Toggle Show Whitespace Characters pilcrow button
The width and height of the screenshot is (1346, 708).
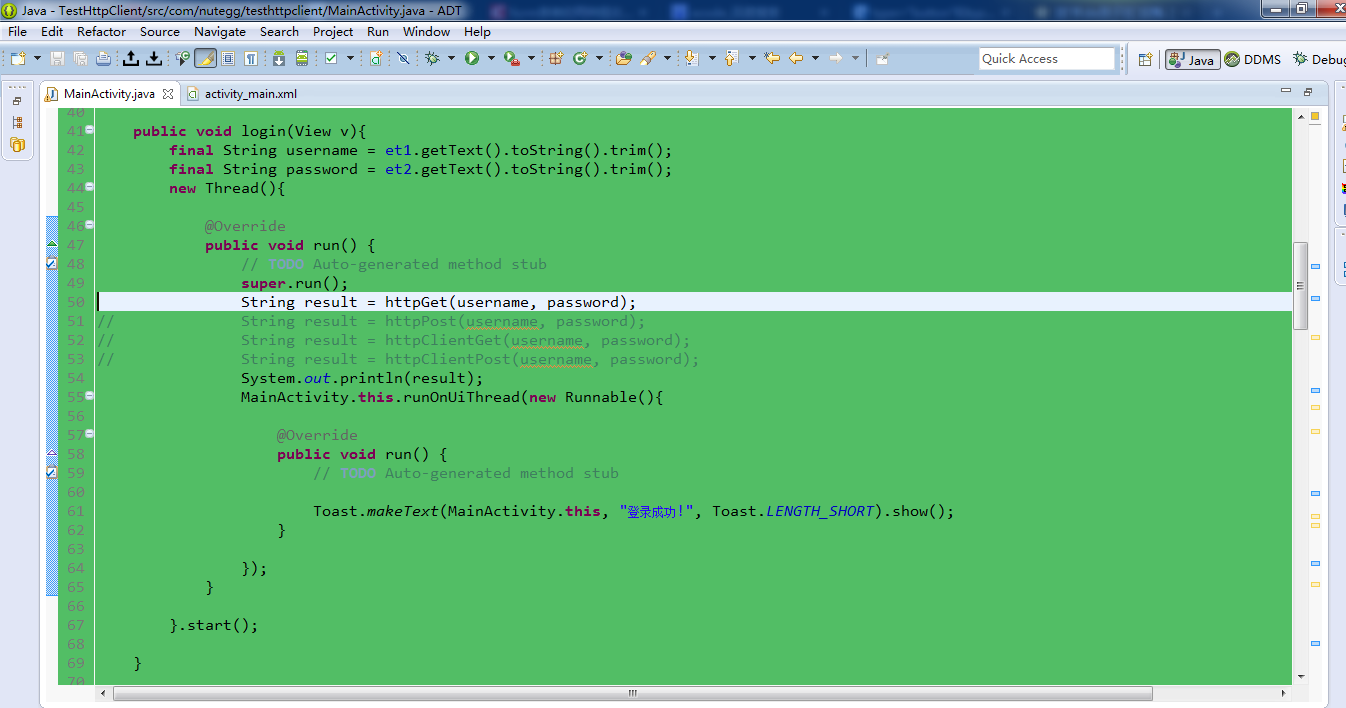pyautogui.click(x=251, y=59)
